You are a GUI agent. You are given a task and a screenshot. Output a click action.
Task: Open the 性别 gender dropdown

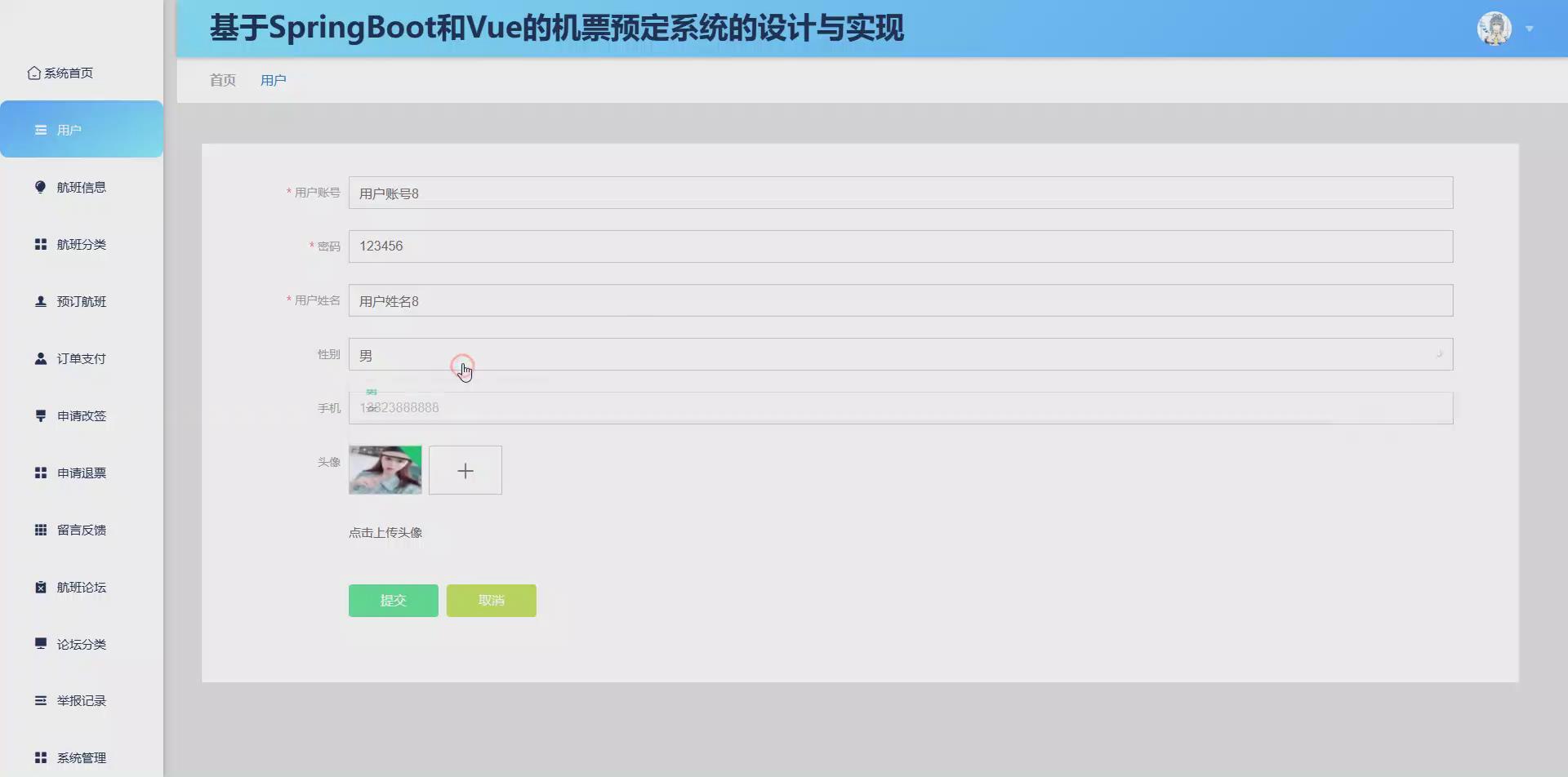901,354
